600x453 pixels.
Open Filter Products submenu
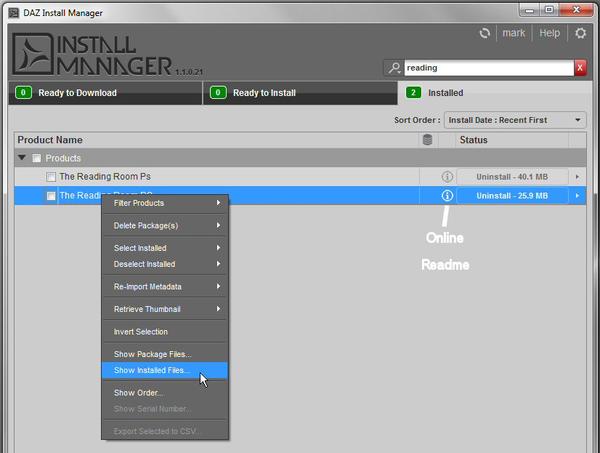[165, 203]
